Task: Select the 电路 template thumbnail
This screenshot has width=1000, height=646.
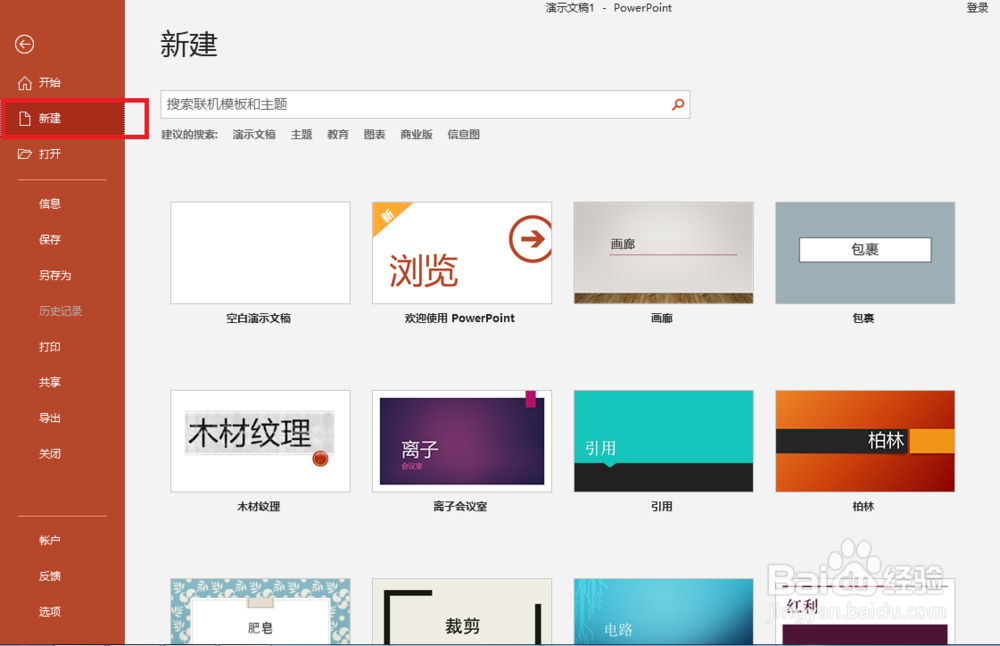Action: (663, 612)
